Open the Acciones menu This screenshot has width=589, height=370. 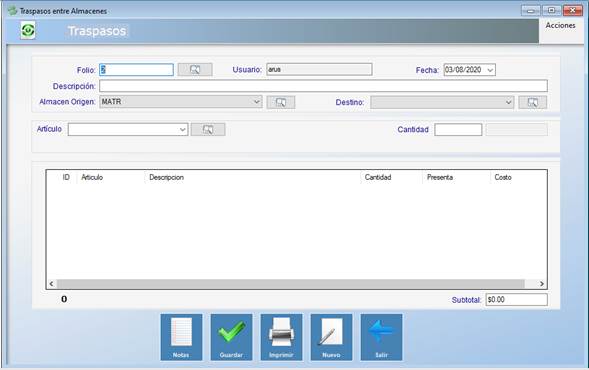tap(560, 25)
